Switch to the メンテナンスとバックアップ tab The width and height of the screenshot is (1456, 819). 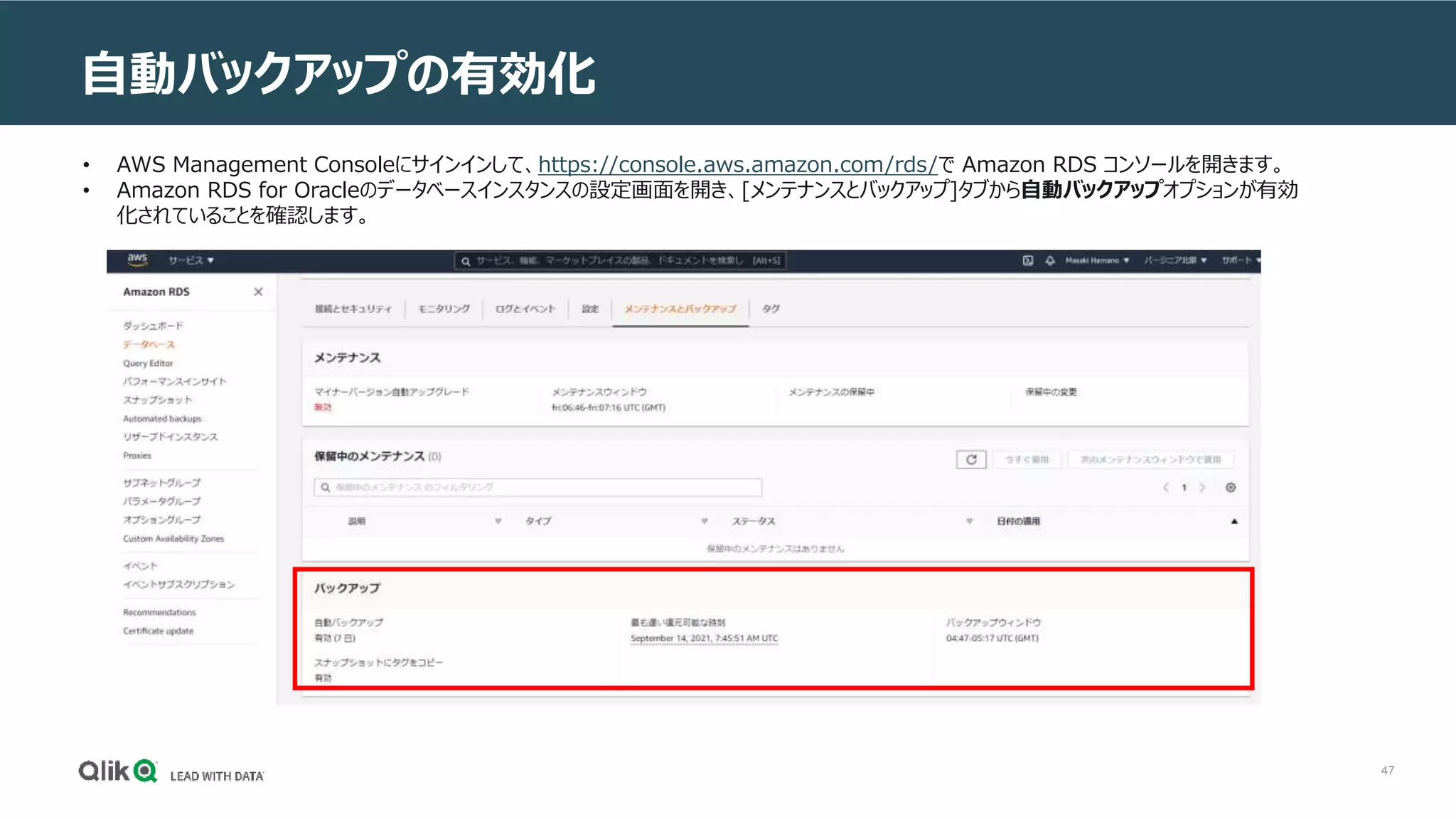pos(680,309)
